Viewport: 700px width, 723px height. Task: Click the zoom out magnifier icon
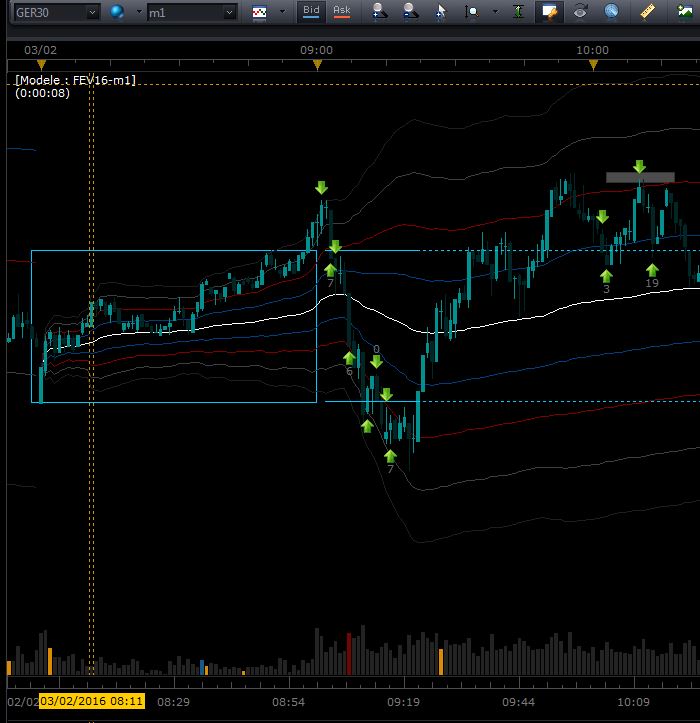point(410,12)
